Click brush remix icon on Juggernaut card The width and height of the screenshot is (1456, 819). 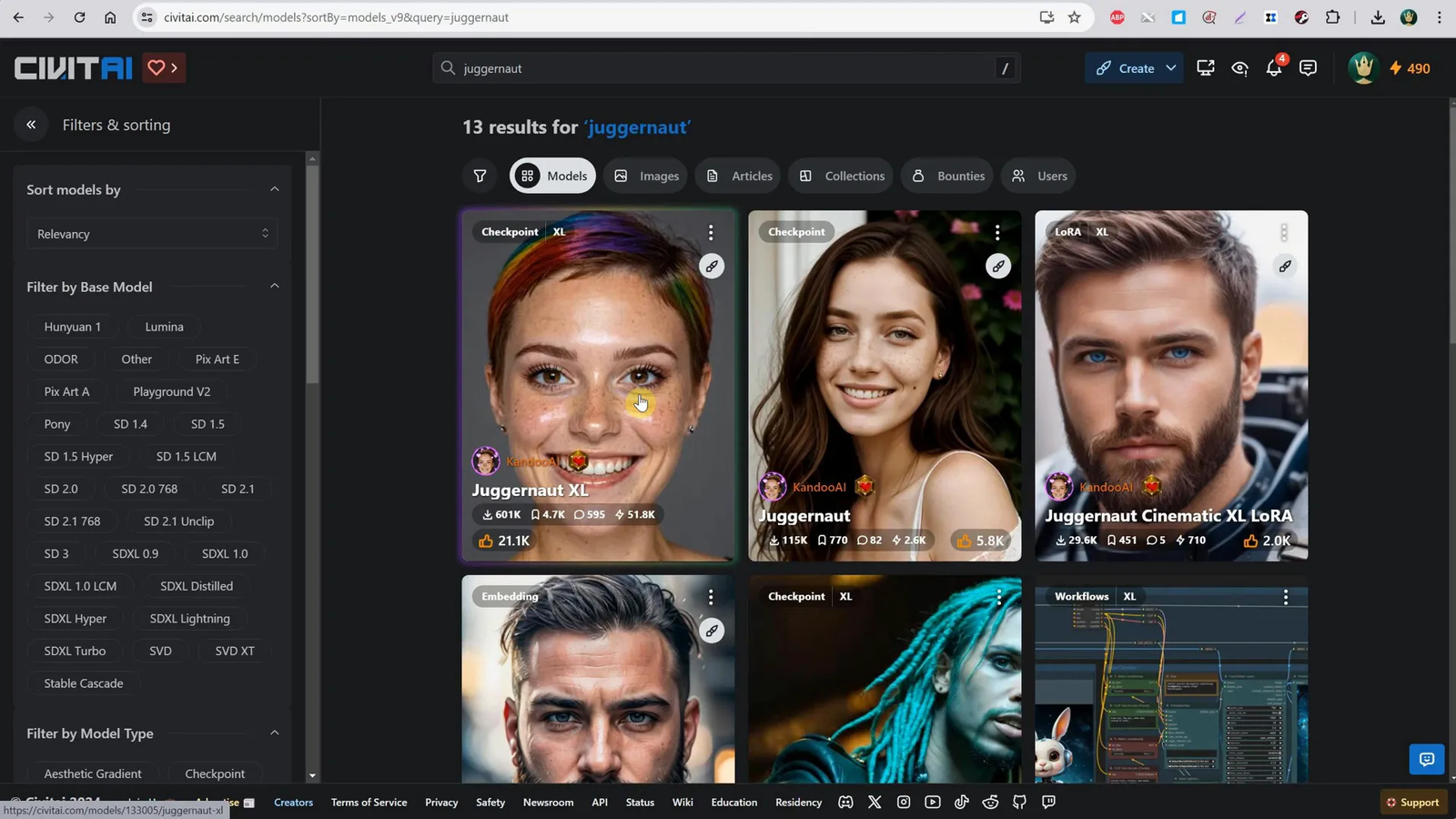[998, 267]
